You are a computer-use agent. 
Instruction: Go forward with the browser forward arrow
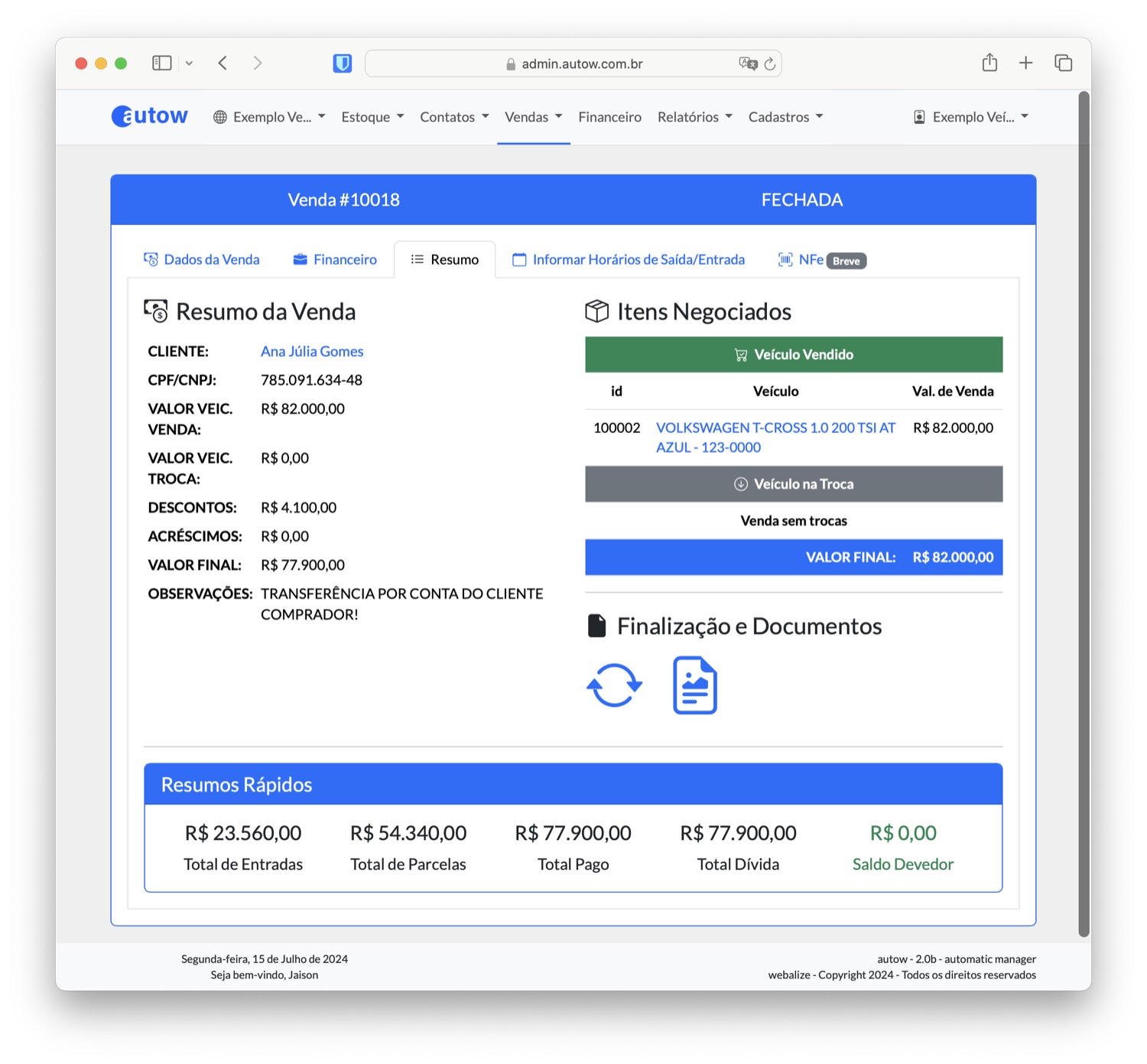[258, 63]
